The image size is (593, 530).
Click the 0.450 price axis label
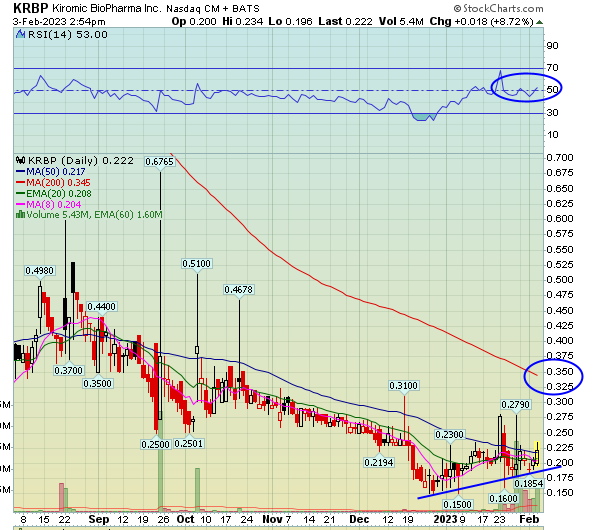point(560,311)
